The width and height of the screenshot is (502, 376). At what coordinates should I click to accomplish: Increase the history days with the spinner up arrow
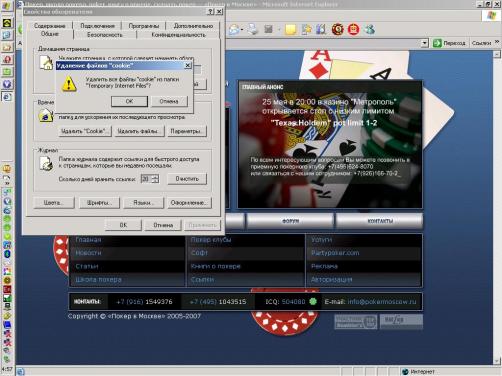[155, 176]
